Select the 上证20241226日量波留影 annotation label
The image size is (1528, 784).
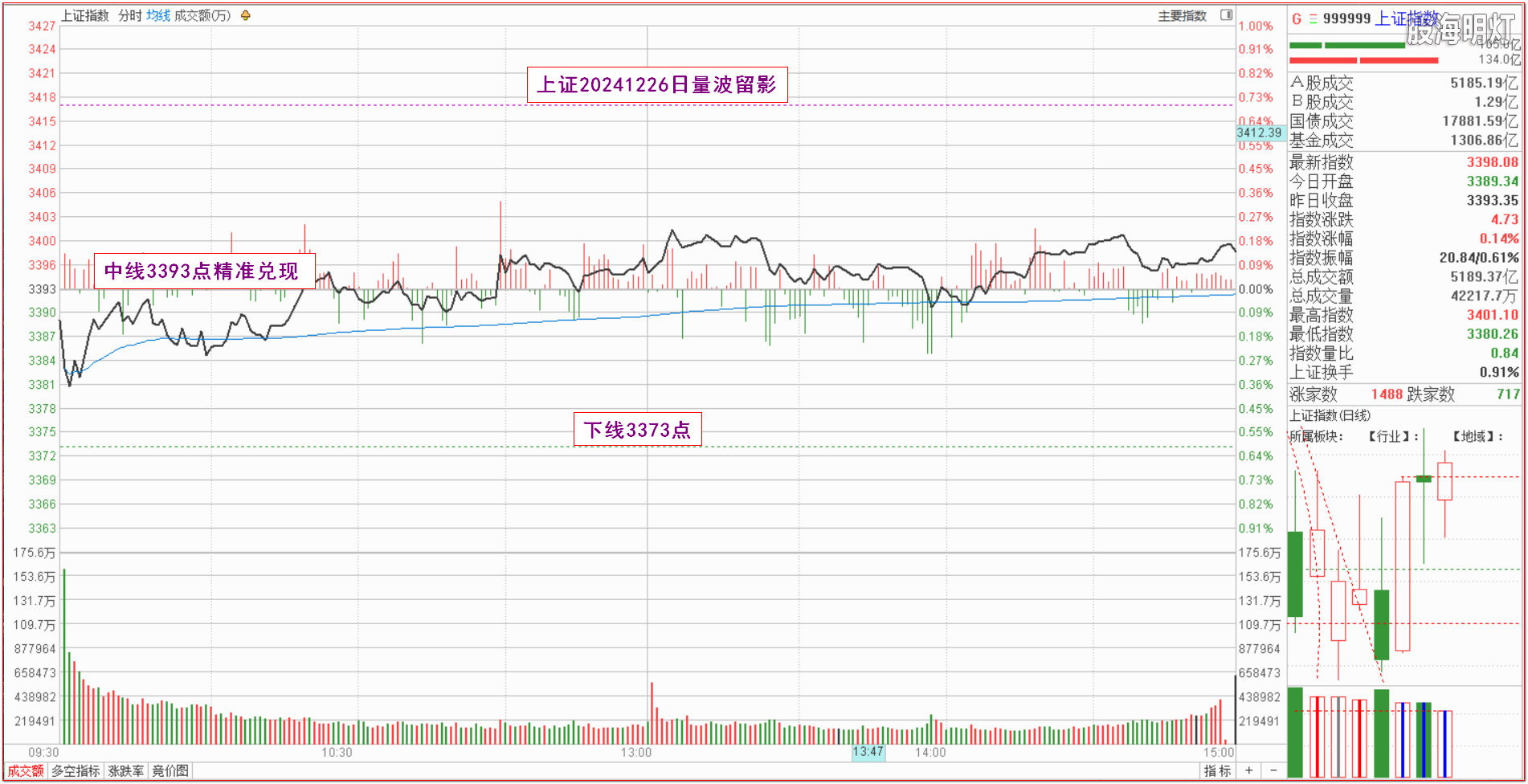[657, 84]
